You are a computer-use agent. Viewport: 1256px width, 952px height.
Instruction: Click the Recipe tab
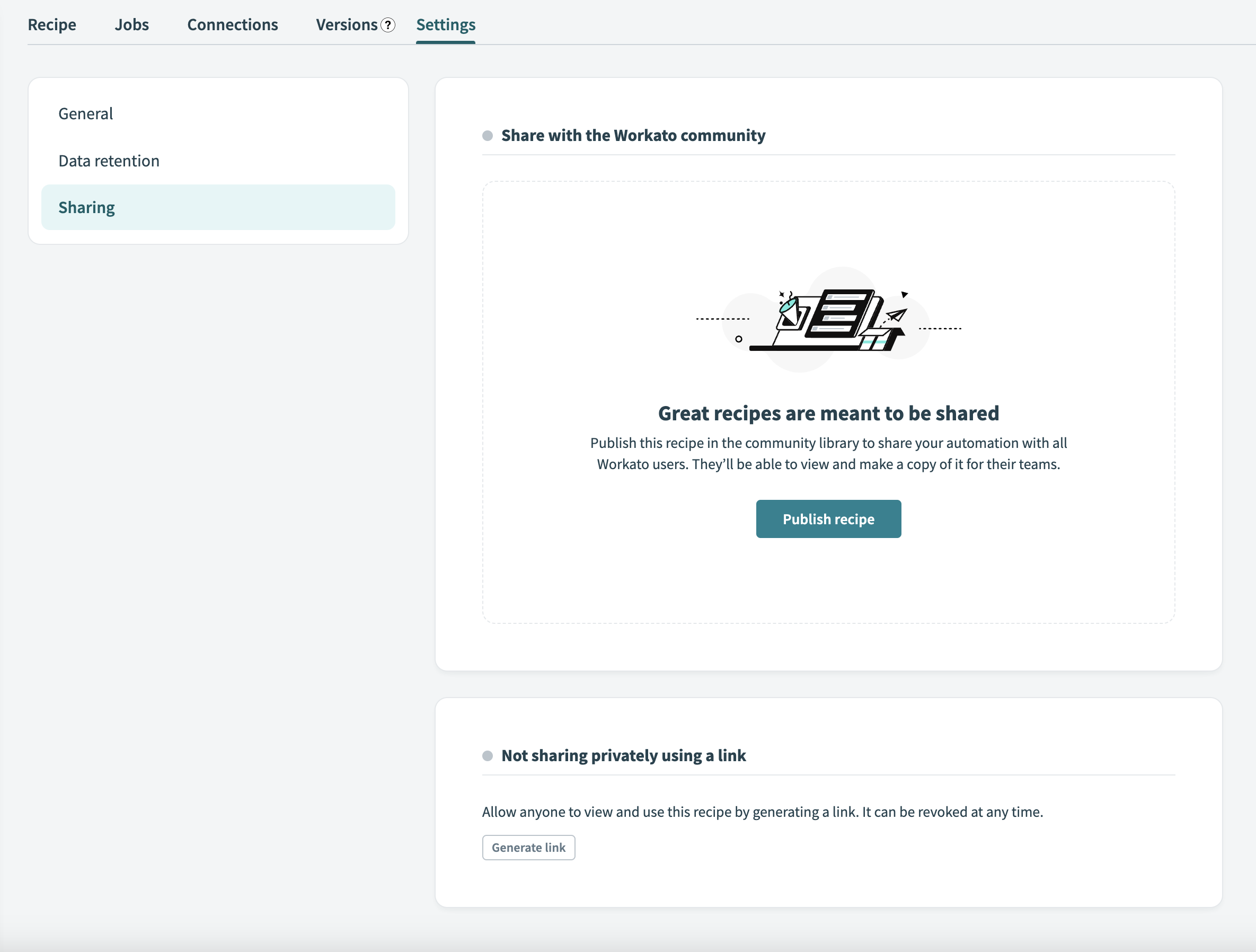(x=52, y=24)
